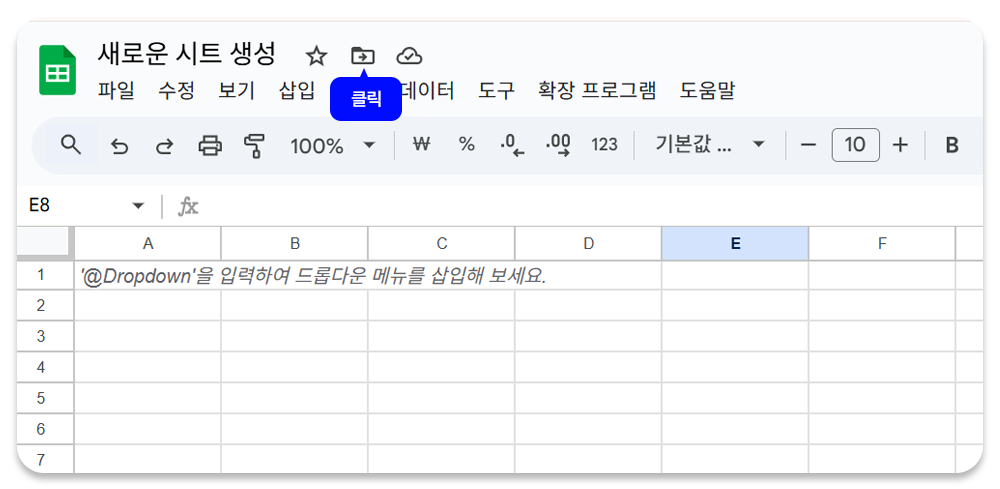Select column D header
This screenshot has height=489, width=1000.
click(x=588, y=244)
